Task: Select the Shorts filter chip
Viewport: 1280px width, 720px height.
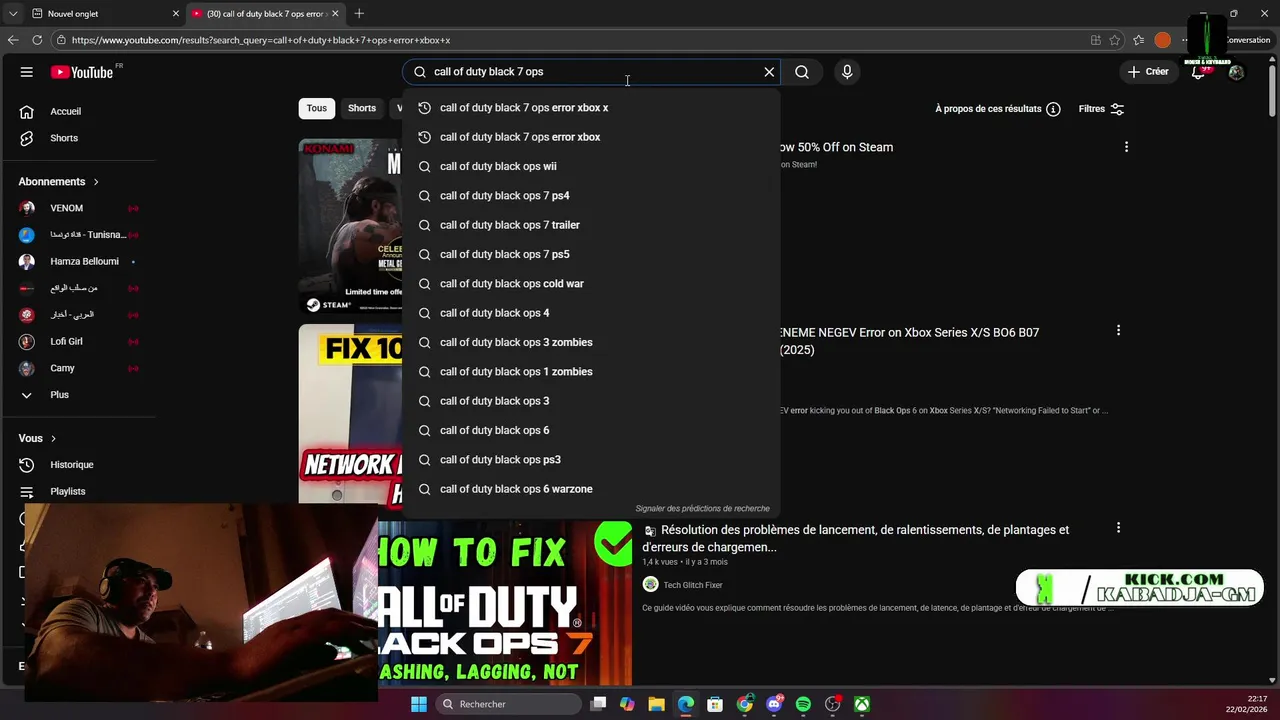Action: click(x=362, y=108)
